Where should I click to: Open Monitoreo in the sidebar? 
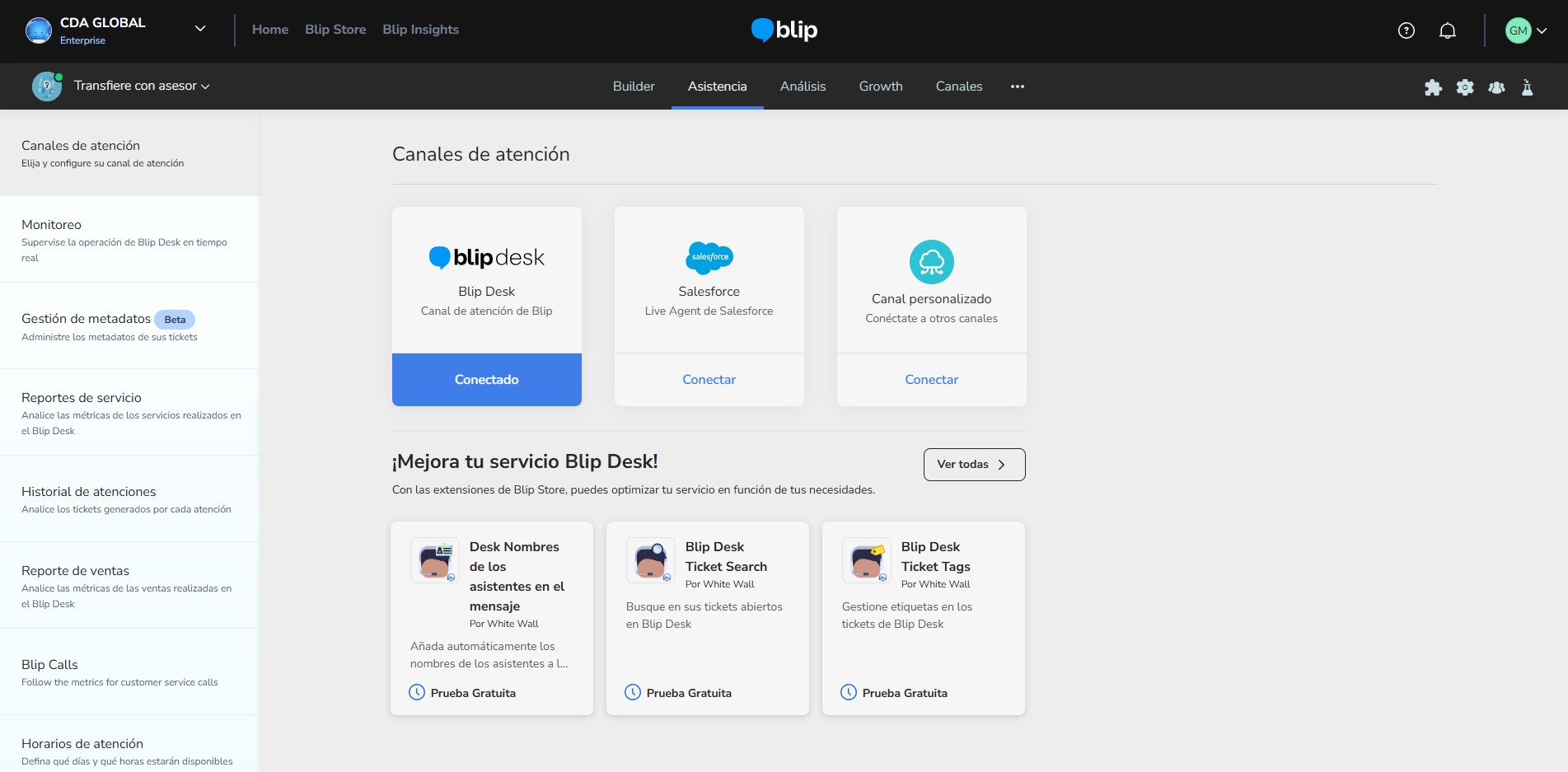(x=129, y=240)
